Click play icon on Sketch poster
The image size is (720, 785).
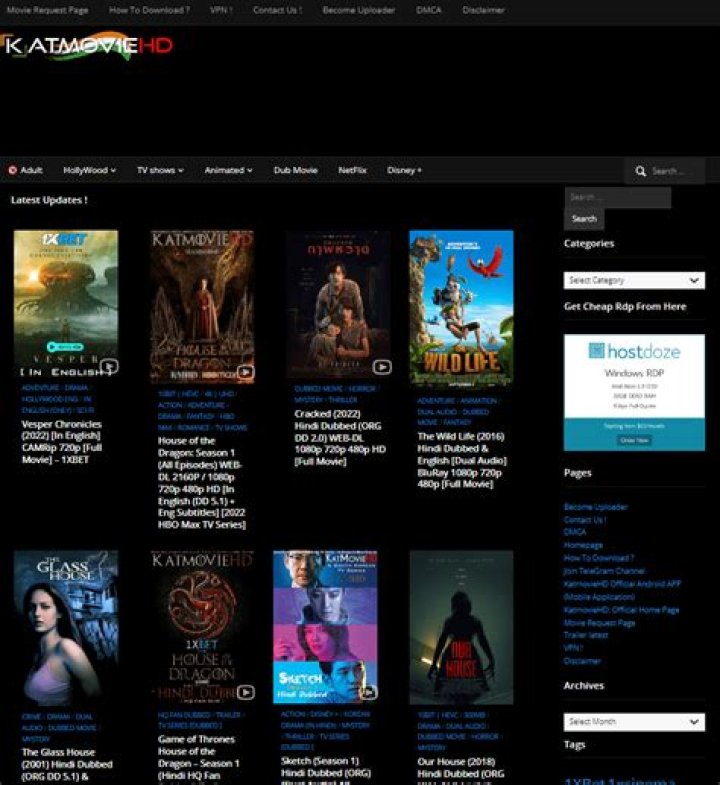[x=368, y=692]
